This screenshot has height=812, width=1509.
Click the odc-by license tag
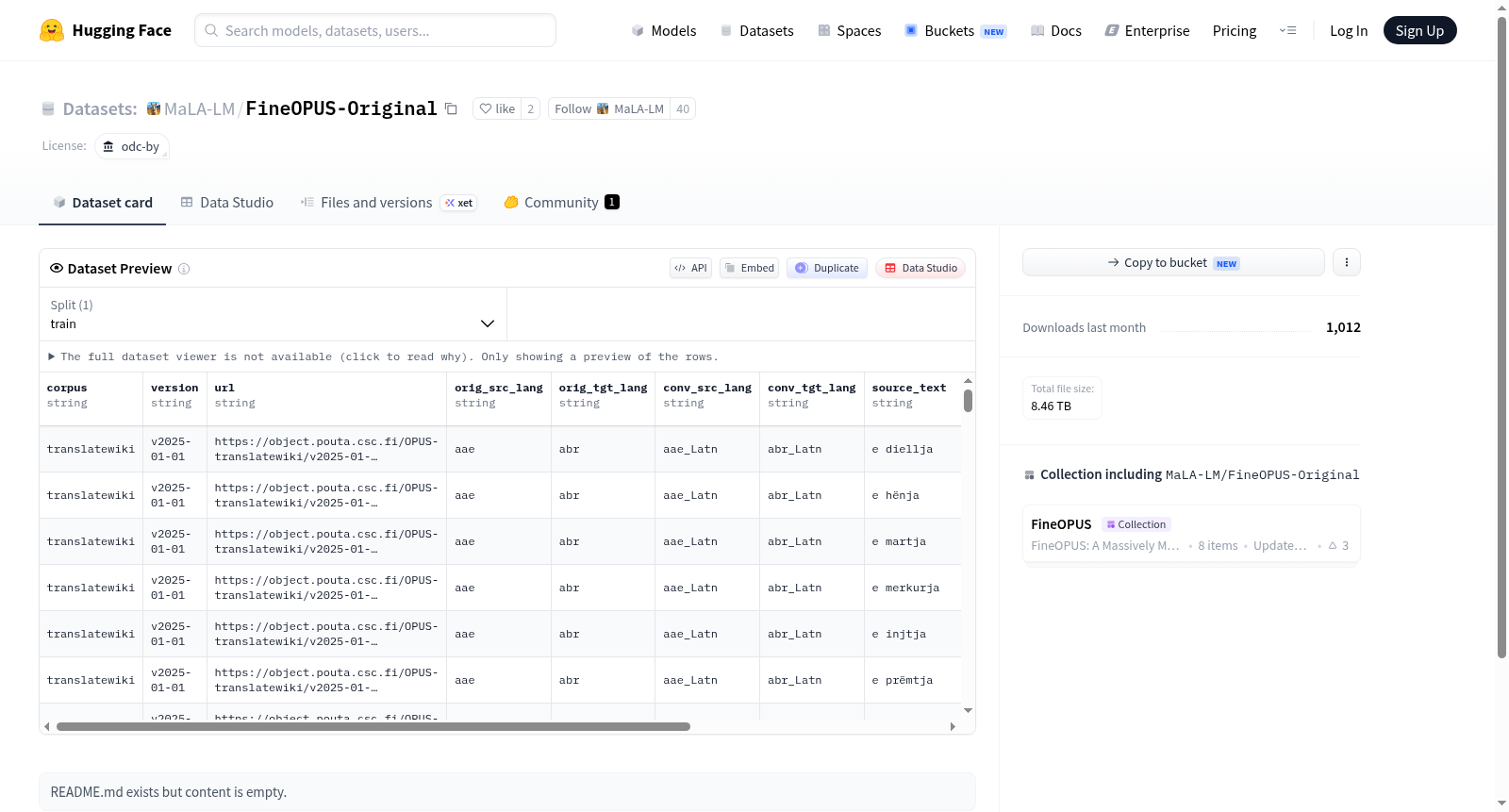(132, 146)
